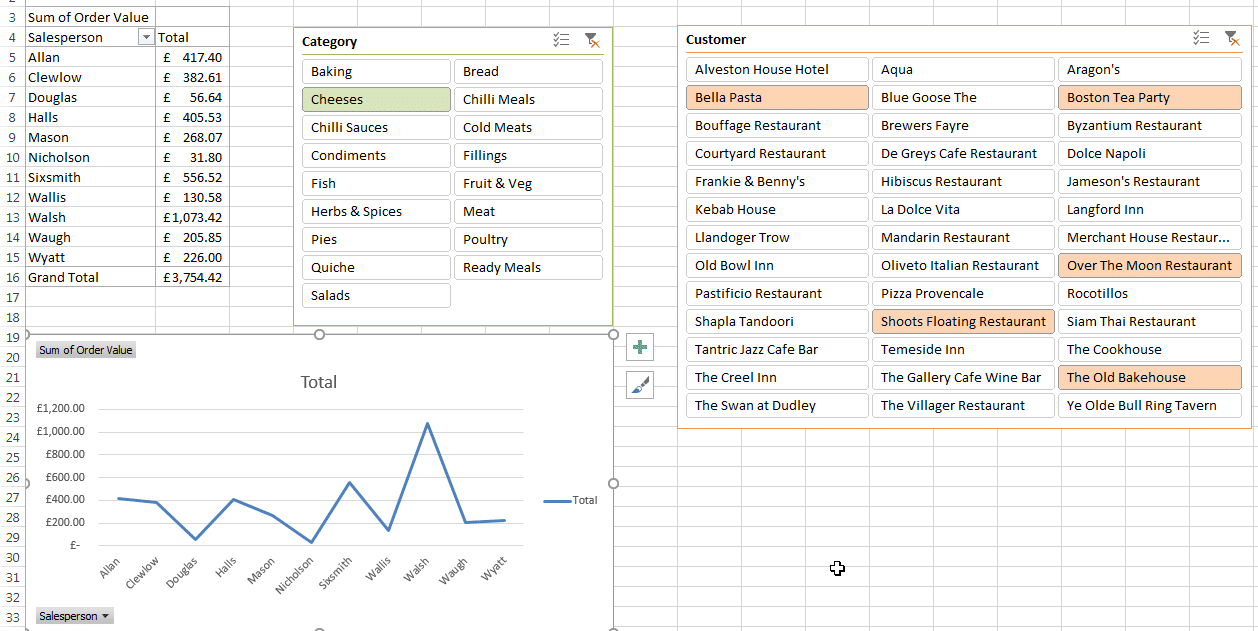
Task: Deselect Bella Pasta customer filter
Action: click(x=777, y=97)
